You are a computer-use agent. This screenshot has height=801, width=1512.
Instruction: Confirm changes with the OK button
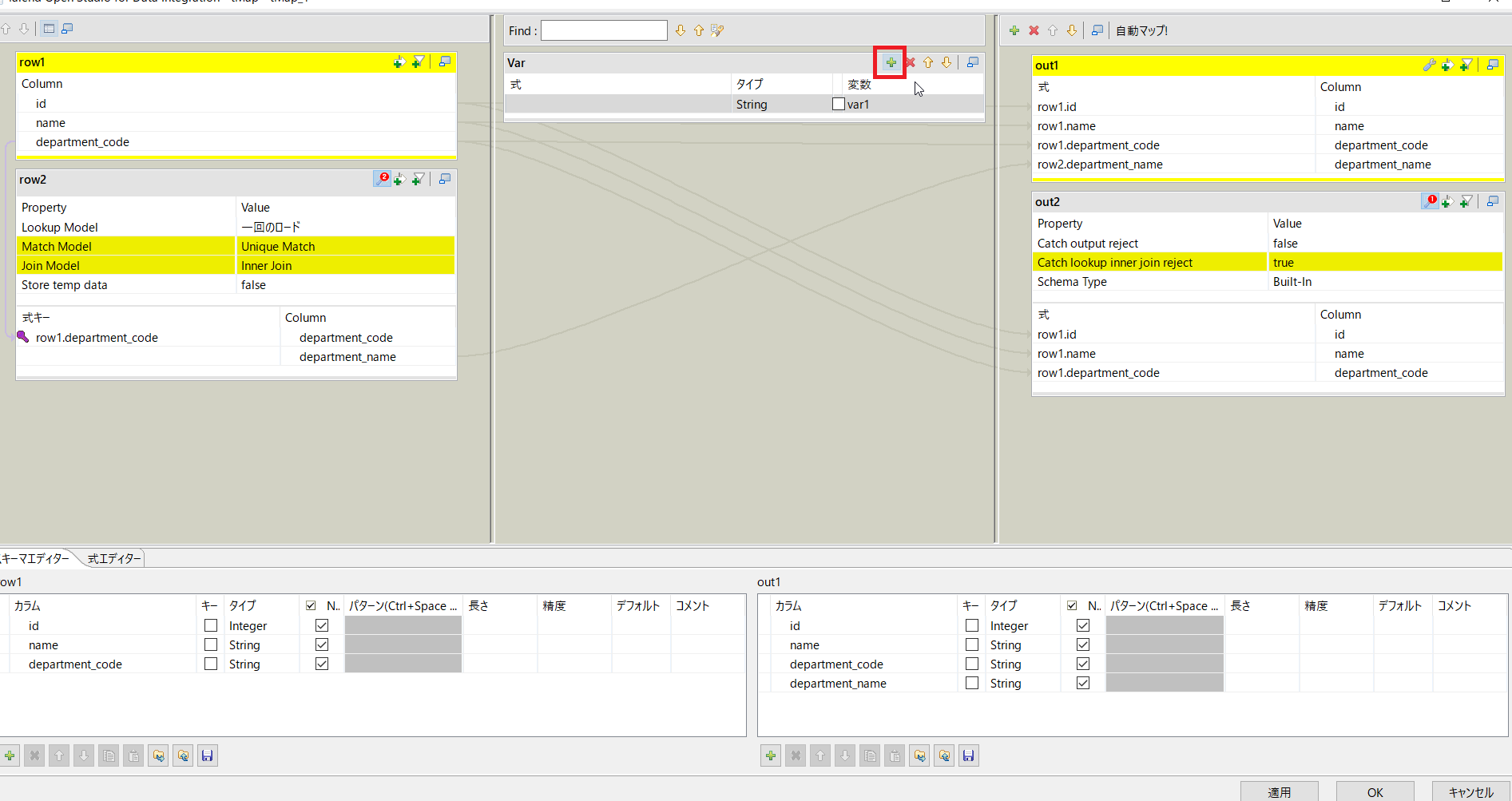(x=1375, y=792)
